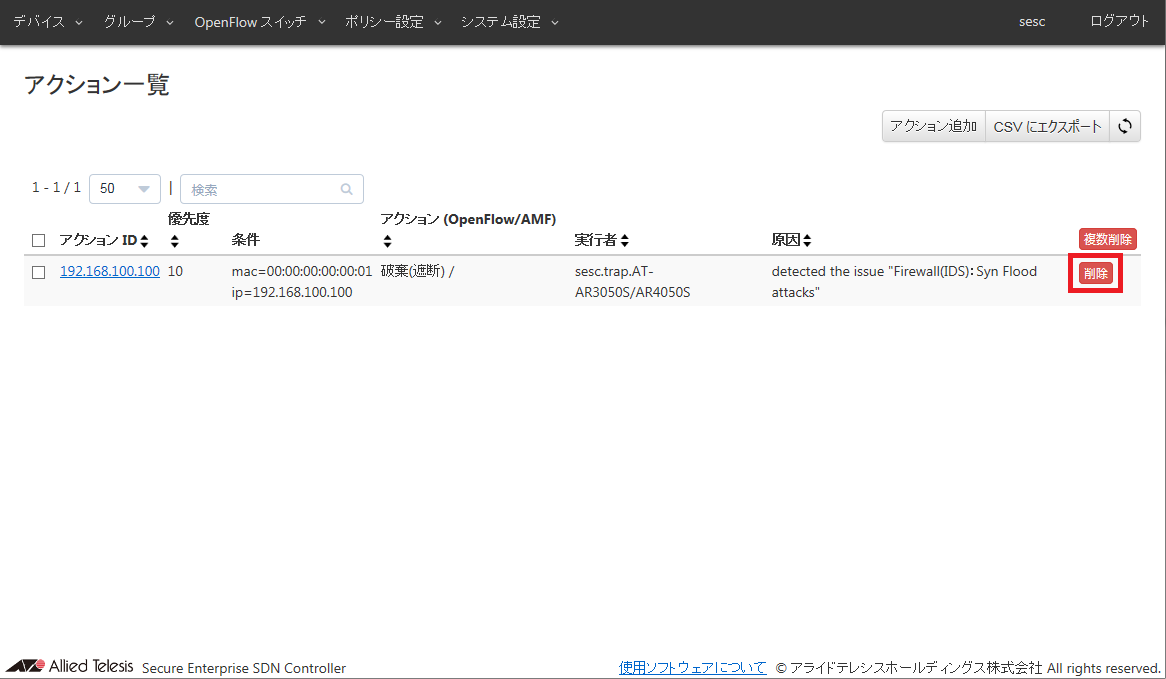Check the box for row 192.168.100.100

39,272
